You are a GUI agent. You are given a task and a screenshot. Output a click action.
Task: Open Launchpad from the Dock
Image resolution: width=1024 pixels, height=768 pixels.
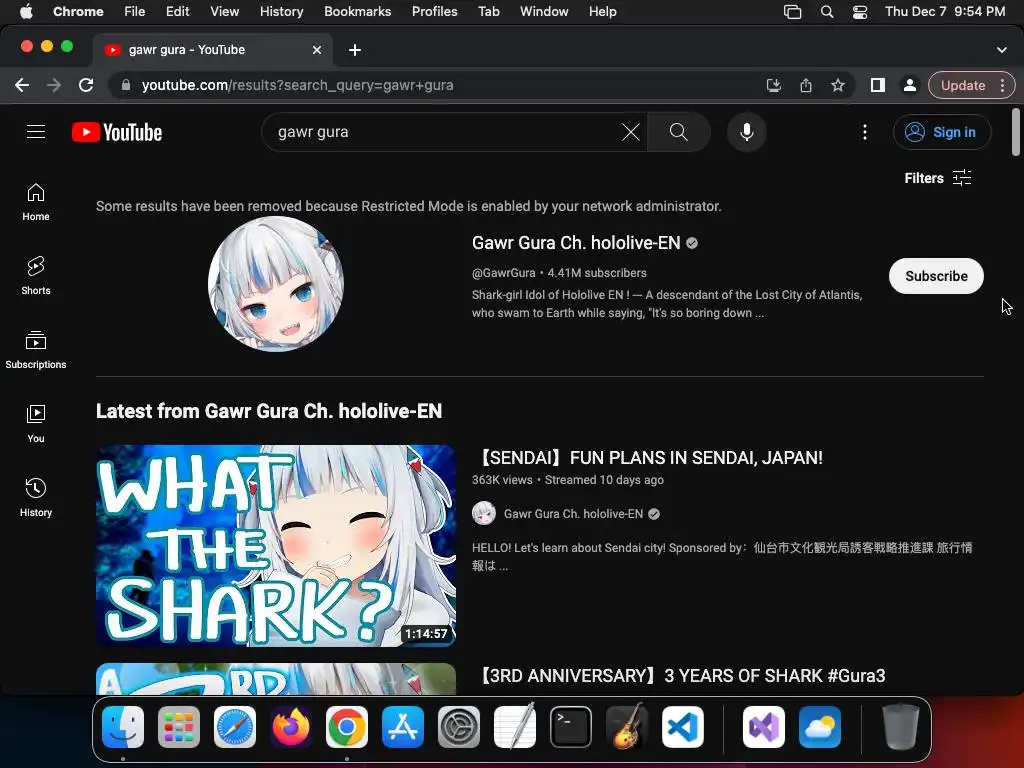[x=179, y=727]
